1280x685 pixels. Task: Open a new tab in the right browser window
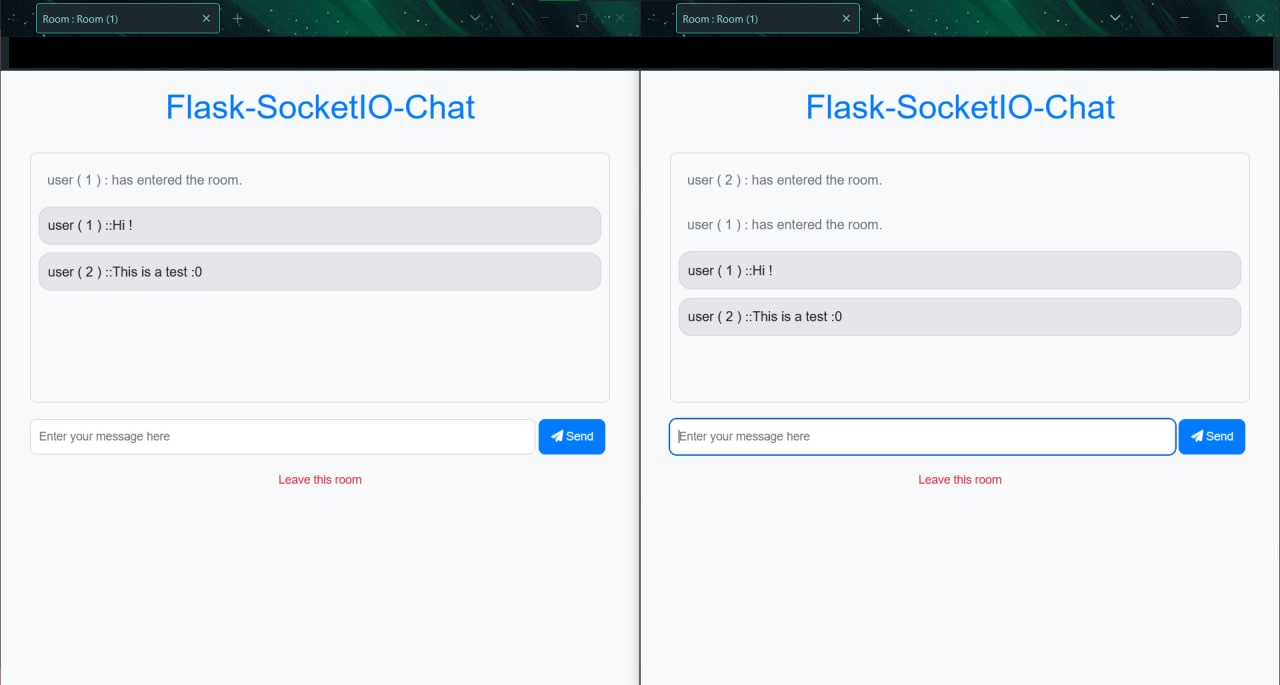[877, 18]
